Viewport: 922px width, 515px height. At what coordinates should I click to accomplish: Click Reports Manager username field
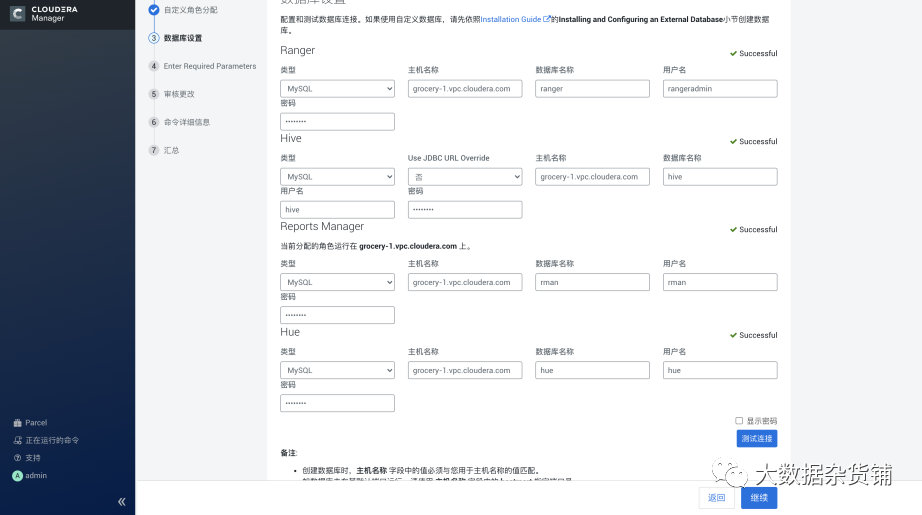pyautogui.click(x=720, y=282)
